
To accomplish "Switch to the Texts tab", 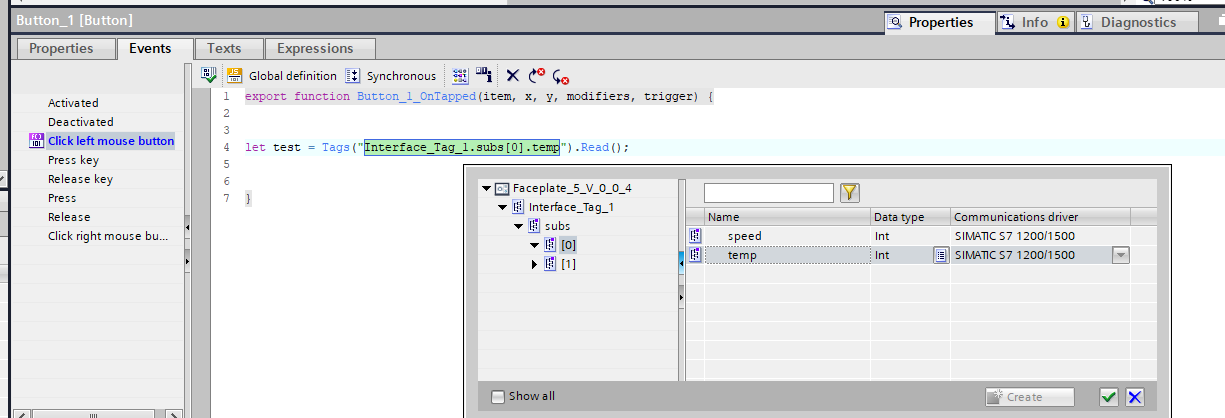I will (x=224, y=48).
